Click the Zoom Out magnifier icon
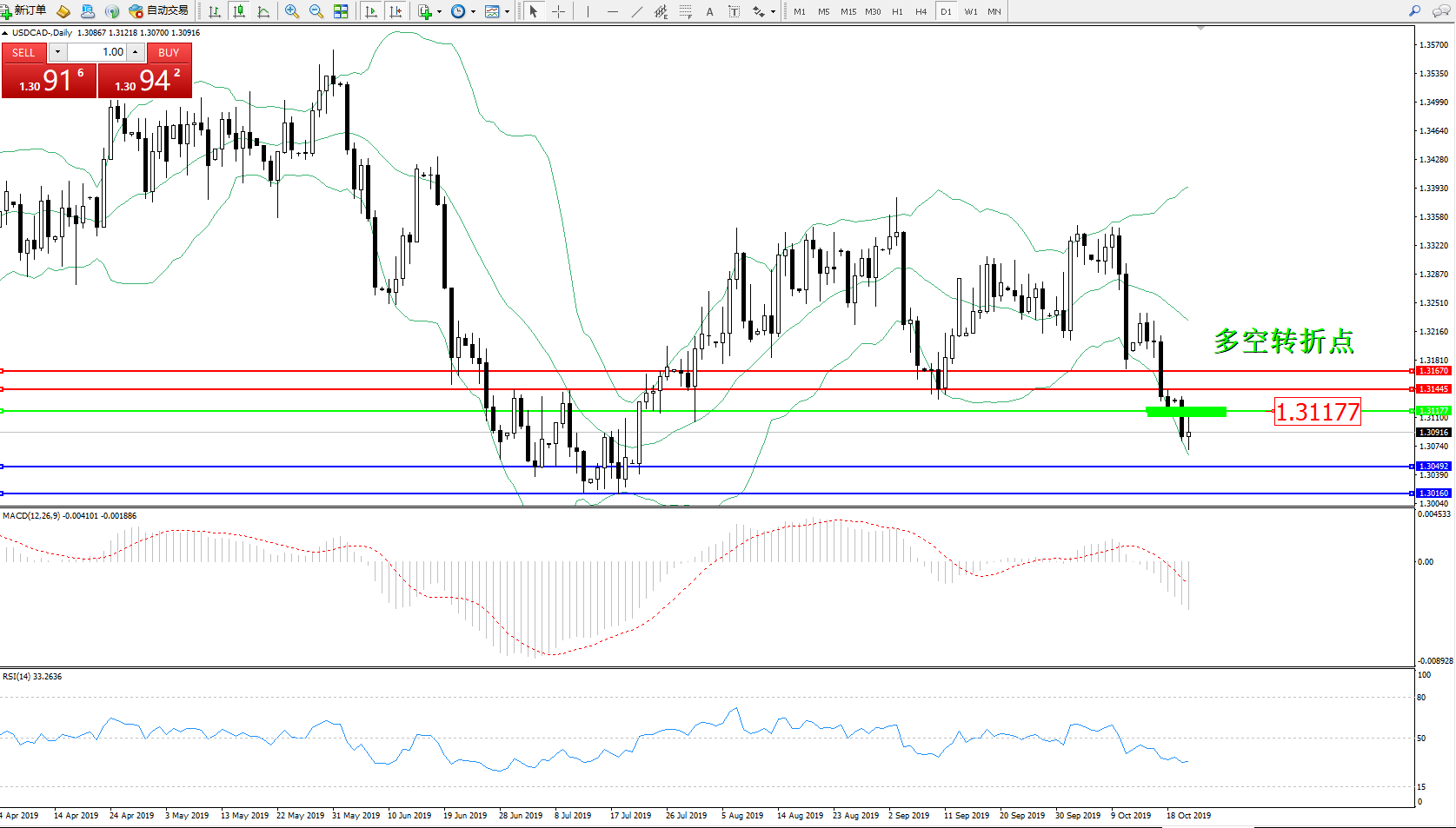This screenshot has width=1456, height=828. tap(316, 11)
